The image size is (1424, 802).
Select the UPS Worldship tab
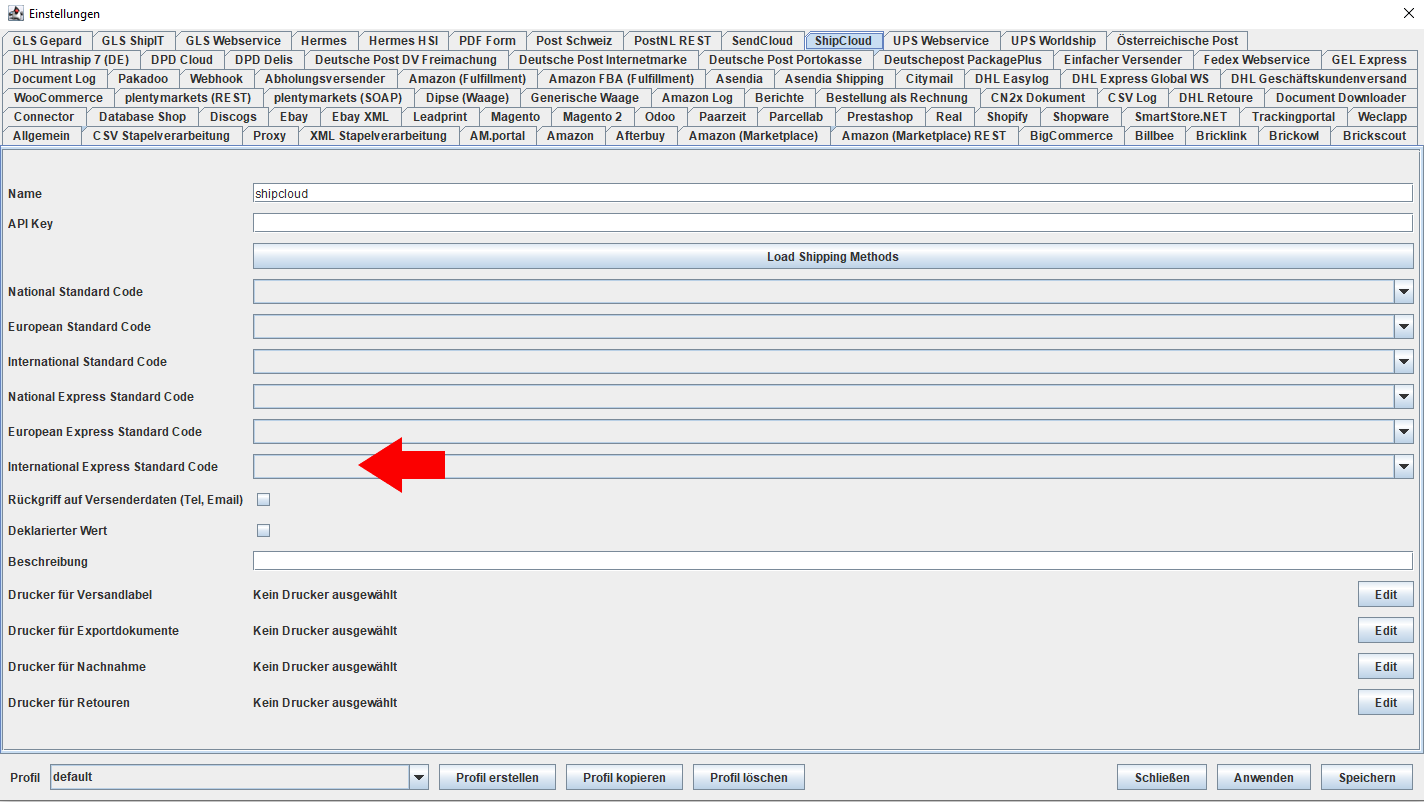tap(1053, 41)
